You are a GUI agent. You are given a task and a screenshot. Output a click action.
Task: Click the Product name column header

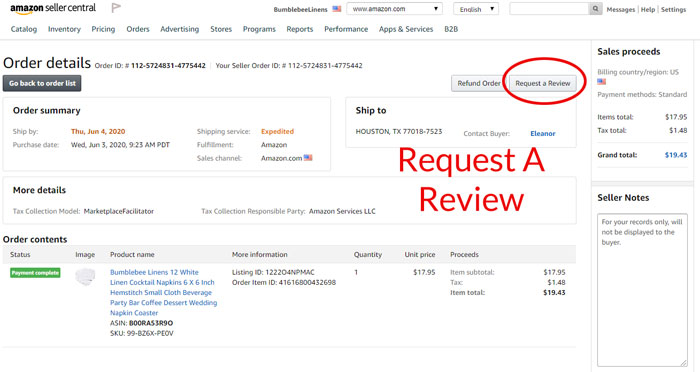(x=132, y=255)
